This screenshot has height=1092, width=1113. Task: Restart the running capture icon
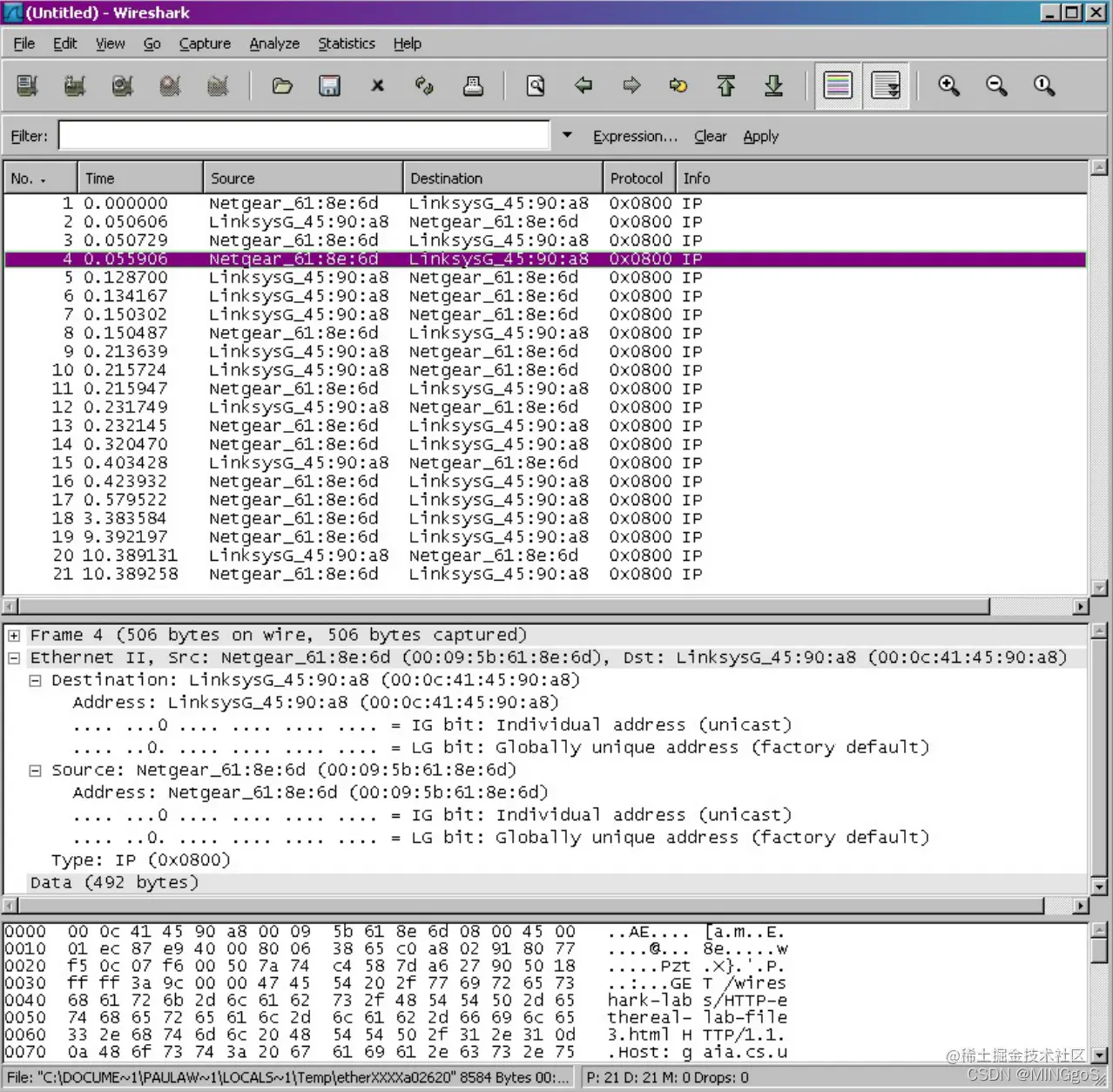point(218,85)
